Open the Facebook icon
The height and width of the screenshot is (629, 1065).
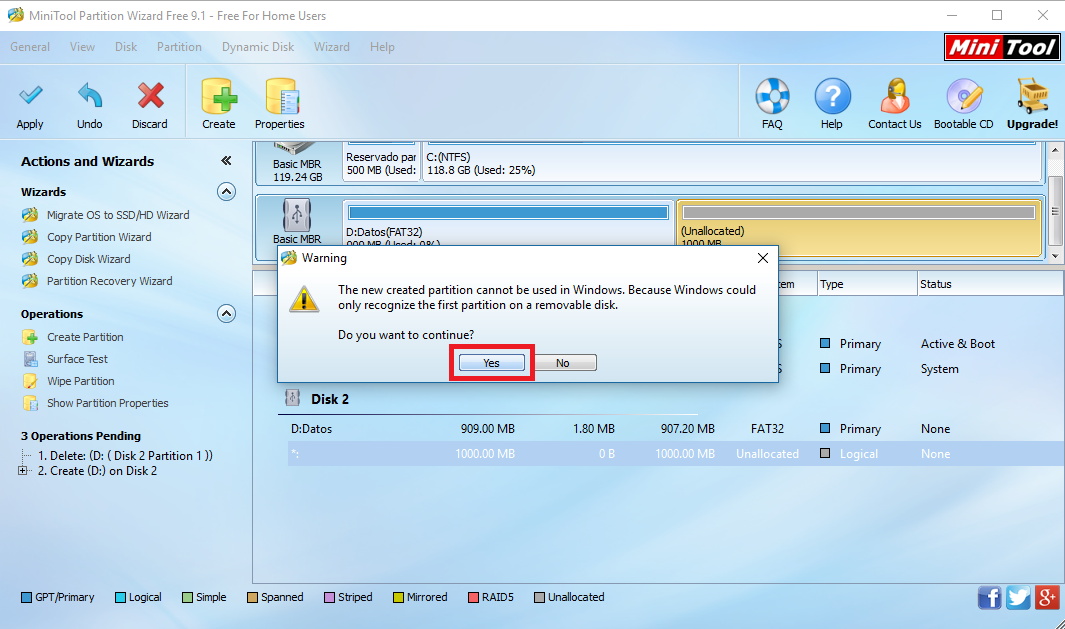coord(990,598)
